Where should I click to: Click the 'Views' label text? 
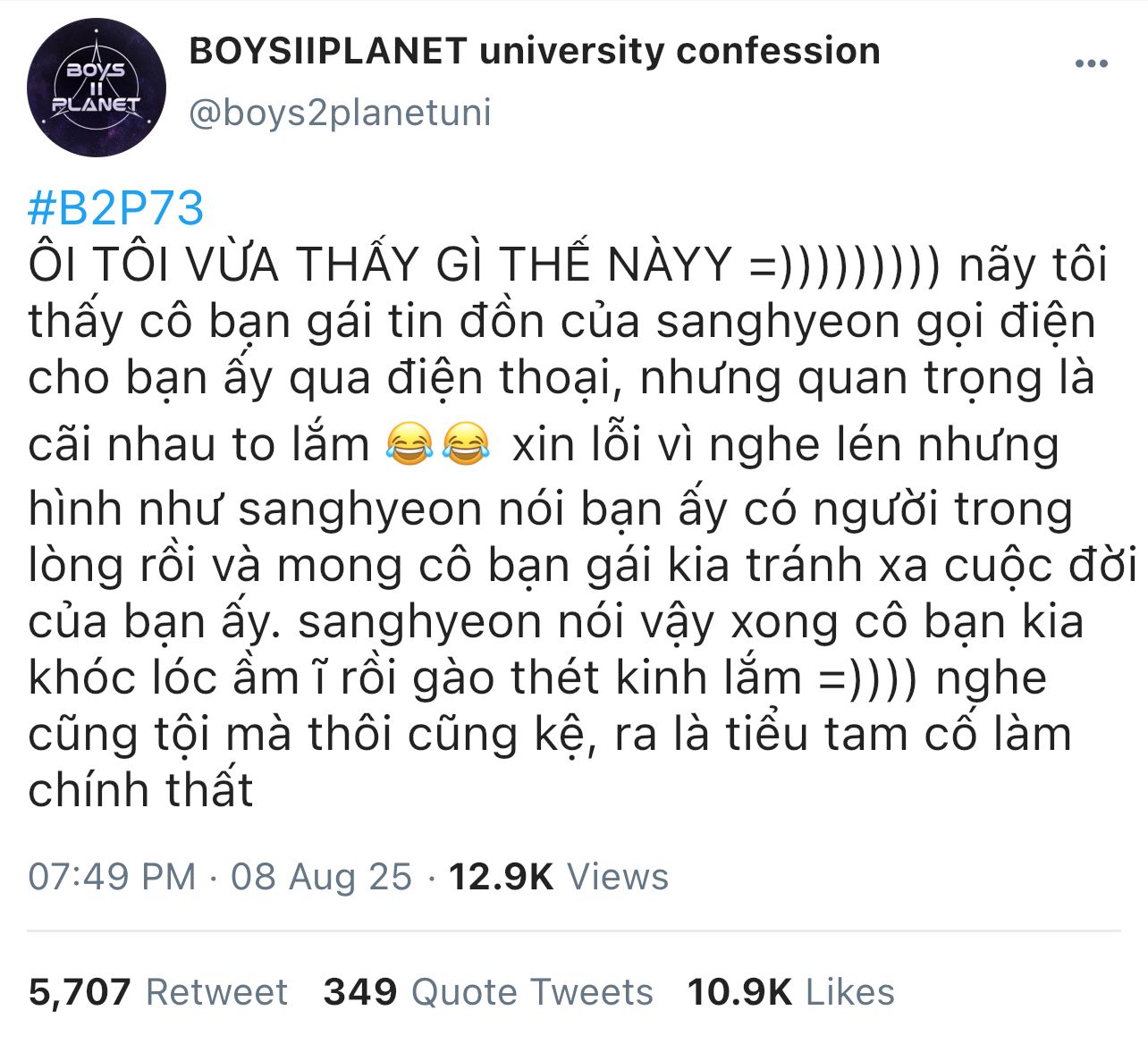(x=618, y=877)
